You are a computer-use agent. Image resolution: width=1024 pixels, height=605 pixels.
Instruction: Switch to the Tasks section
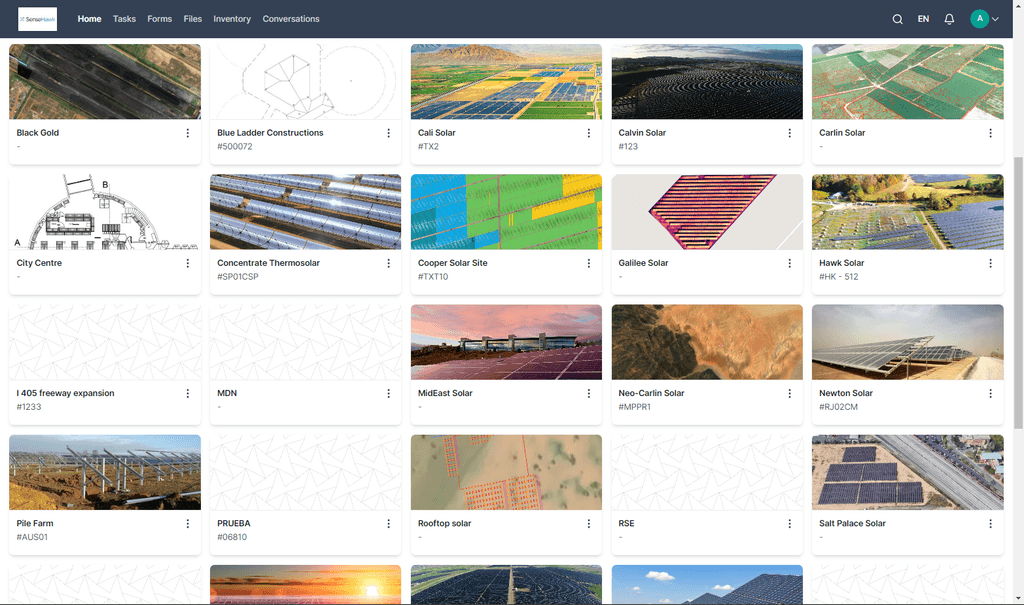pos(124,19)
